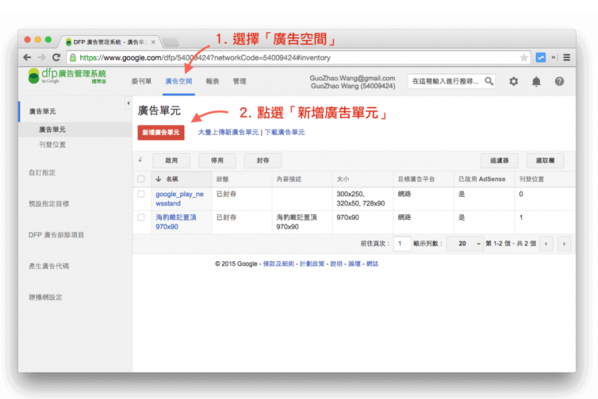Go to next results page arrow
The width and height of the screenshot is (598, 399).
click(564, 244)
